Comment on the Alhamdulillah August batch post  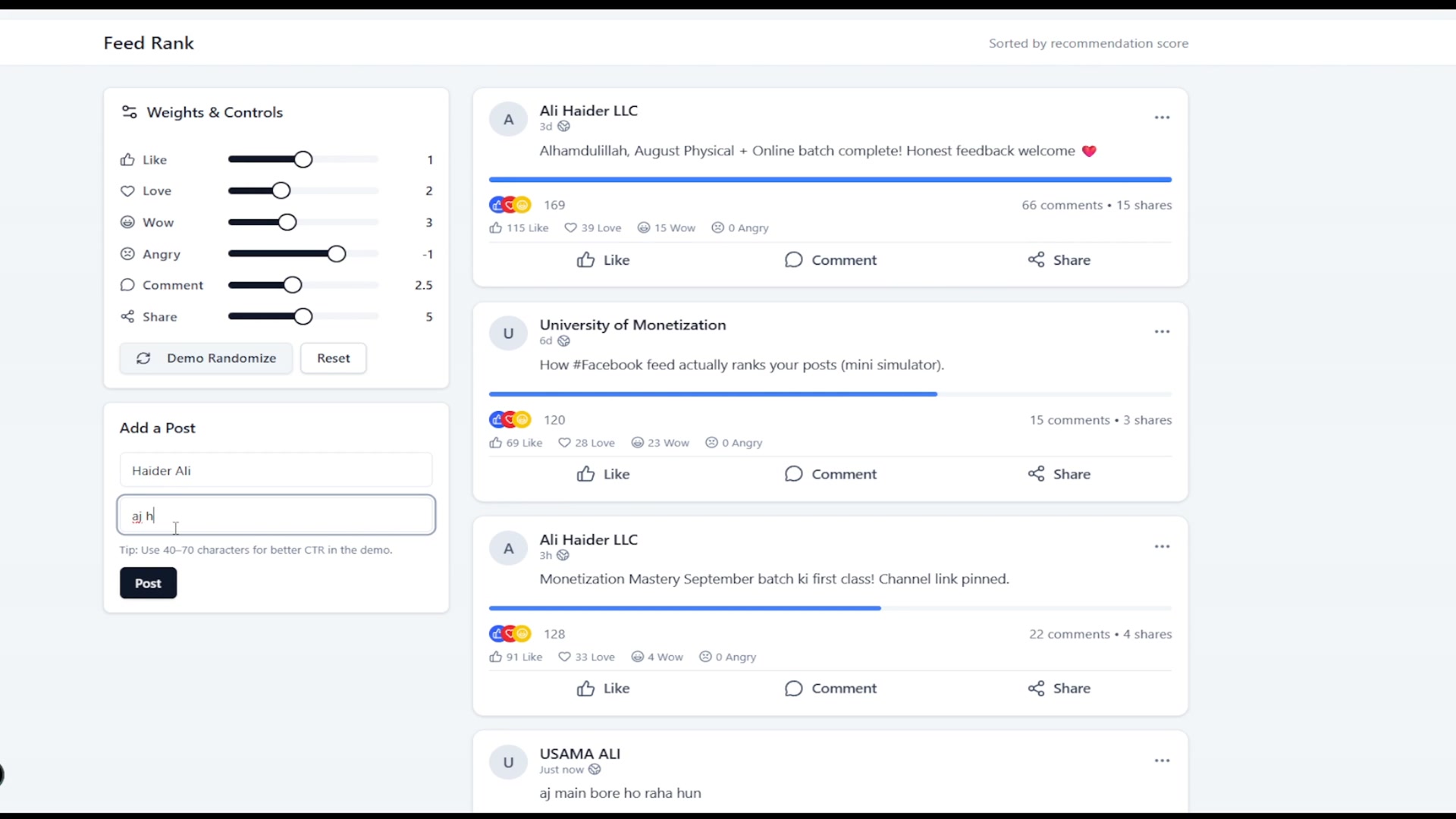[830, 260]
